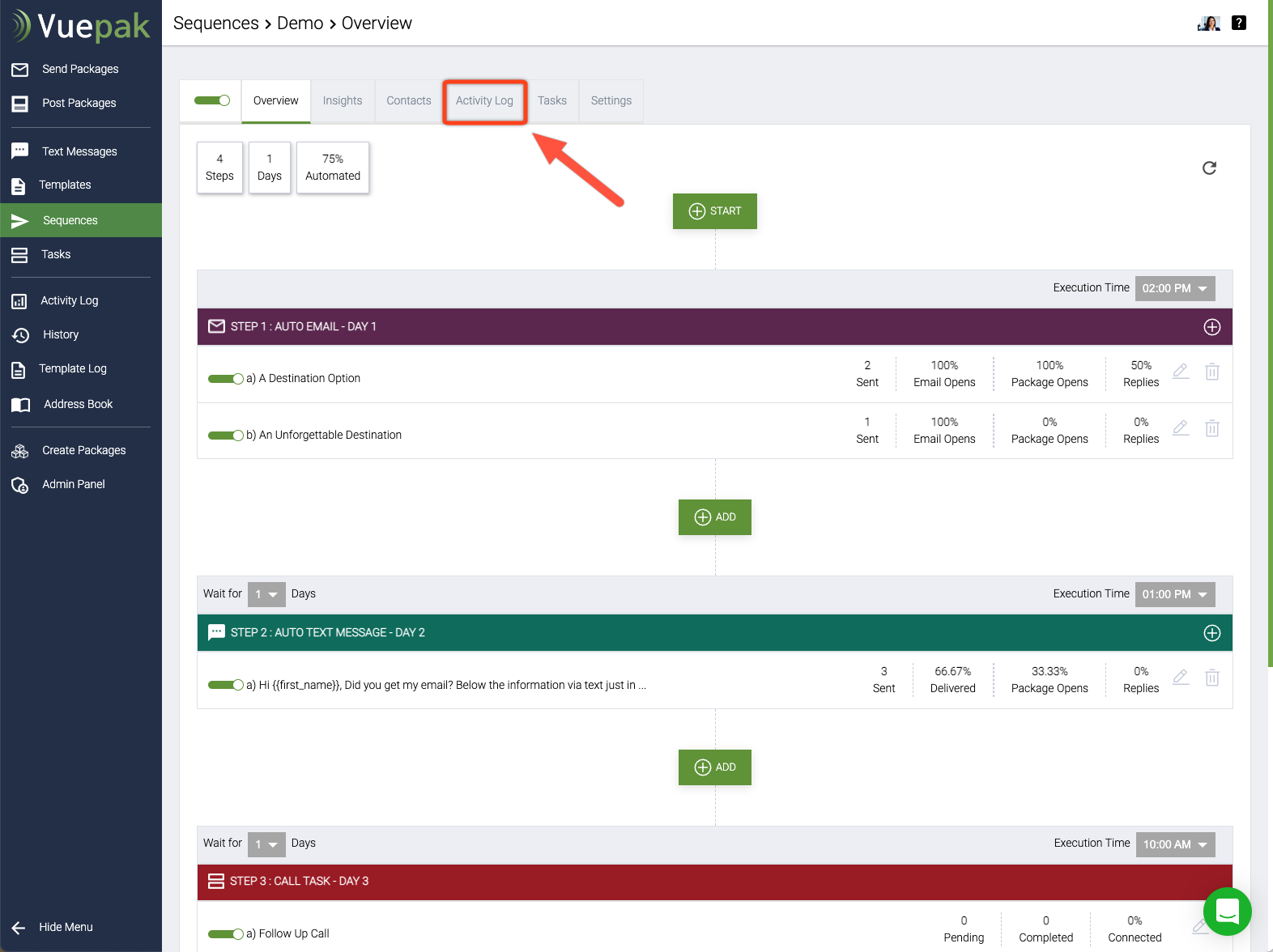Open the 02:00 PM execution time dropdown
The width and height of the screenshot is (1273, 952).
[x=1174, y=288]
